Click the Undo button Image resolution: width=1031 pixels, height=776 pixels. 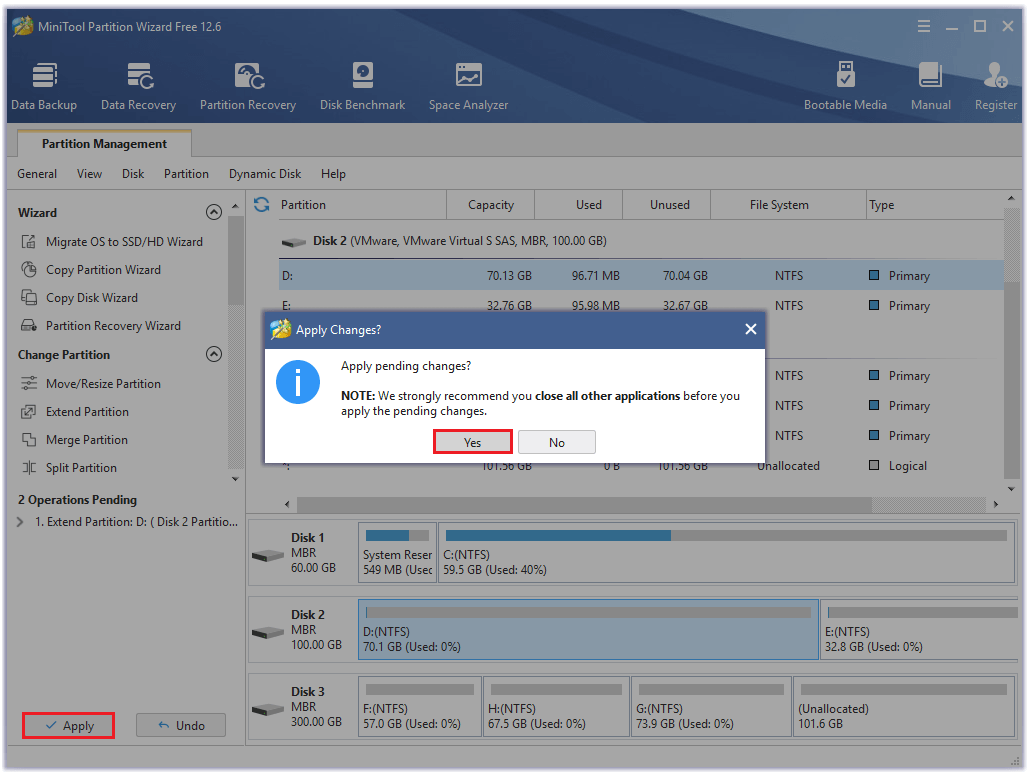click(x=181, y=725)
